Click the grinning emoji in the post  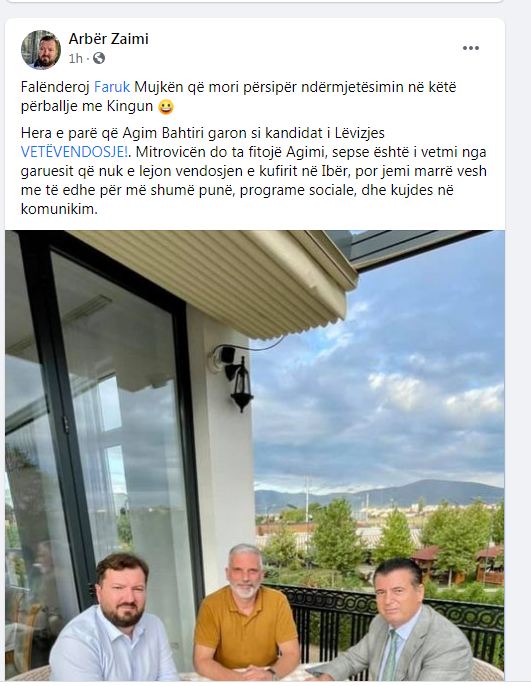coord(166,107)
